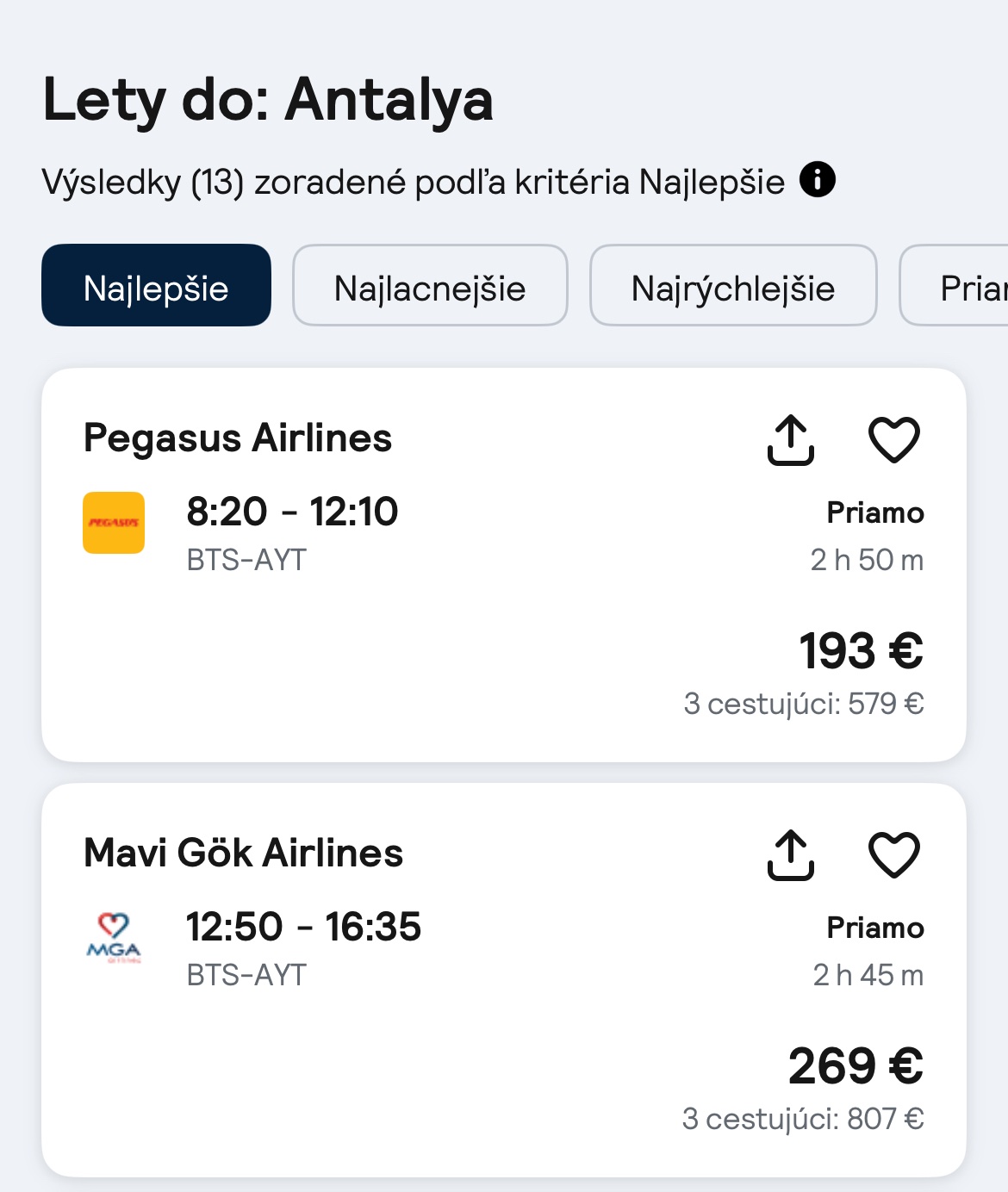
Task: Open the 12:50 - 16:35 flight details
Action: click(x=303, y=927)
